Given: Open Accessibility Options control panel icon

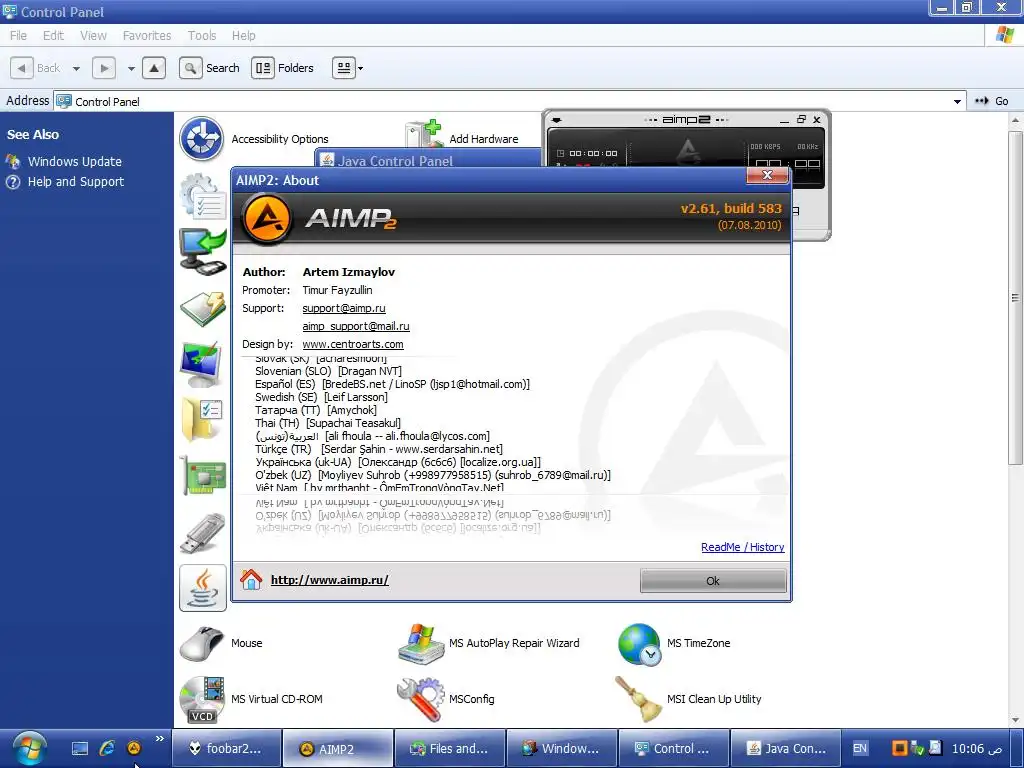Looking at the screenshot, I should [202, 138].
